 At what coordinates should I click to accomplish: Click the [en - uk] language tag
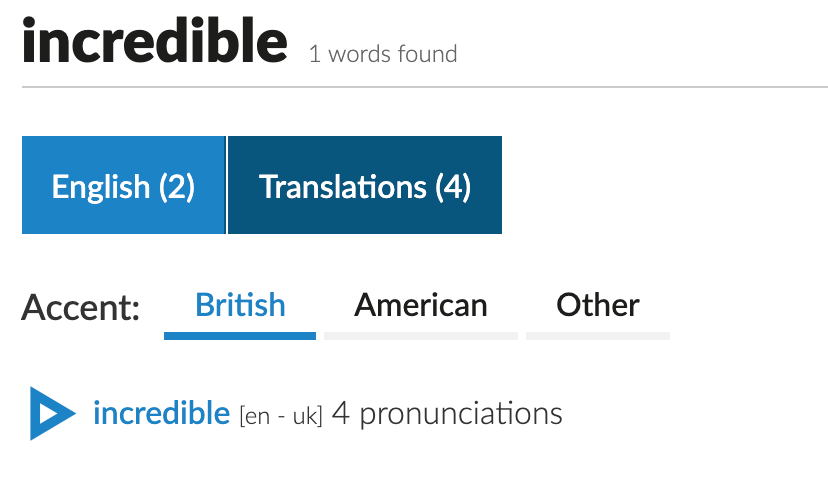(280, 415)
